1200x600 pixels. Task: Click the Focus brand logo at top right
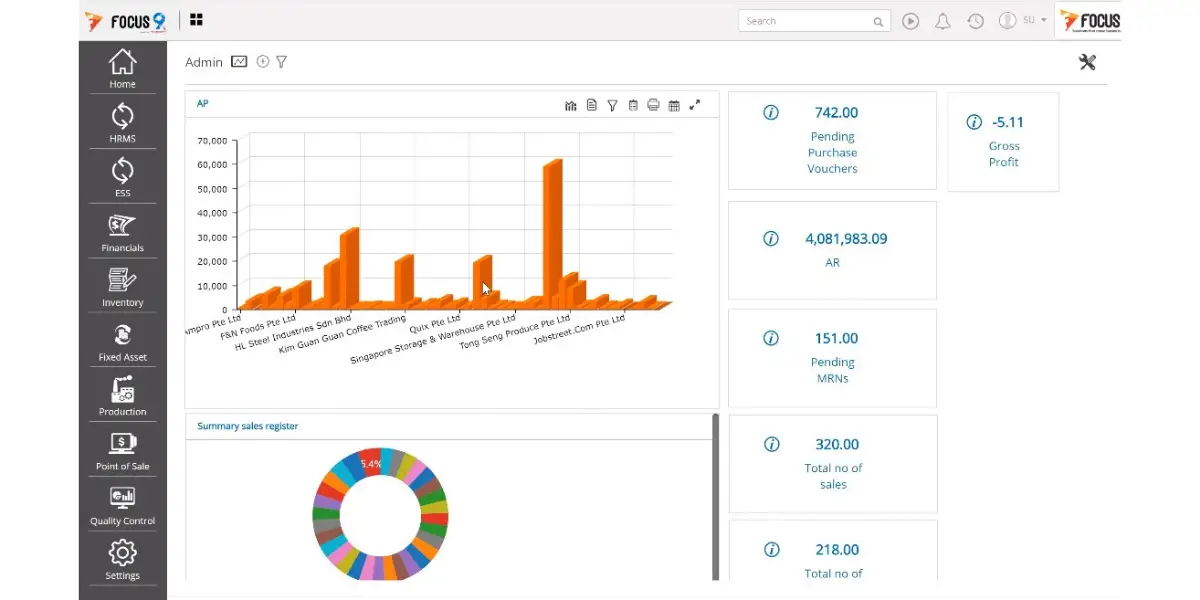pos(1090,20)
